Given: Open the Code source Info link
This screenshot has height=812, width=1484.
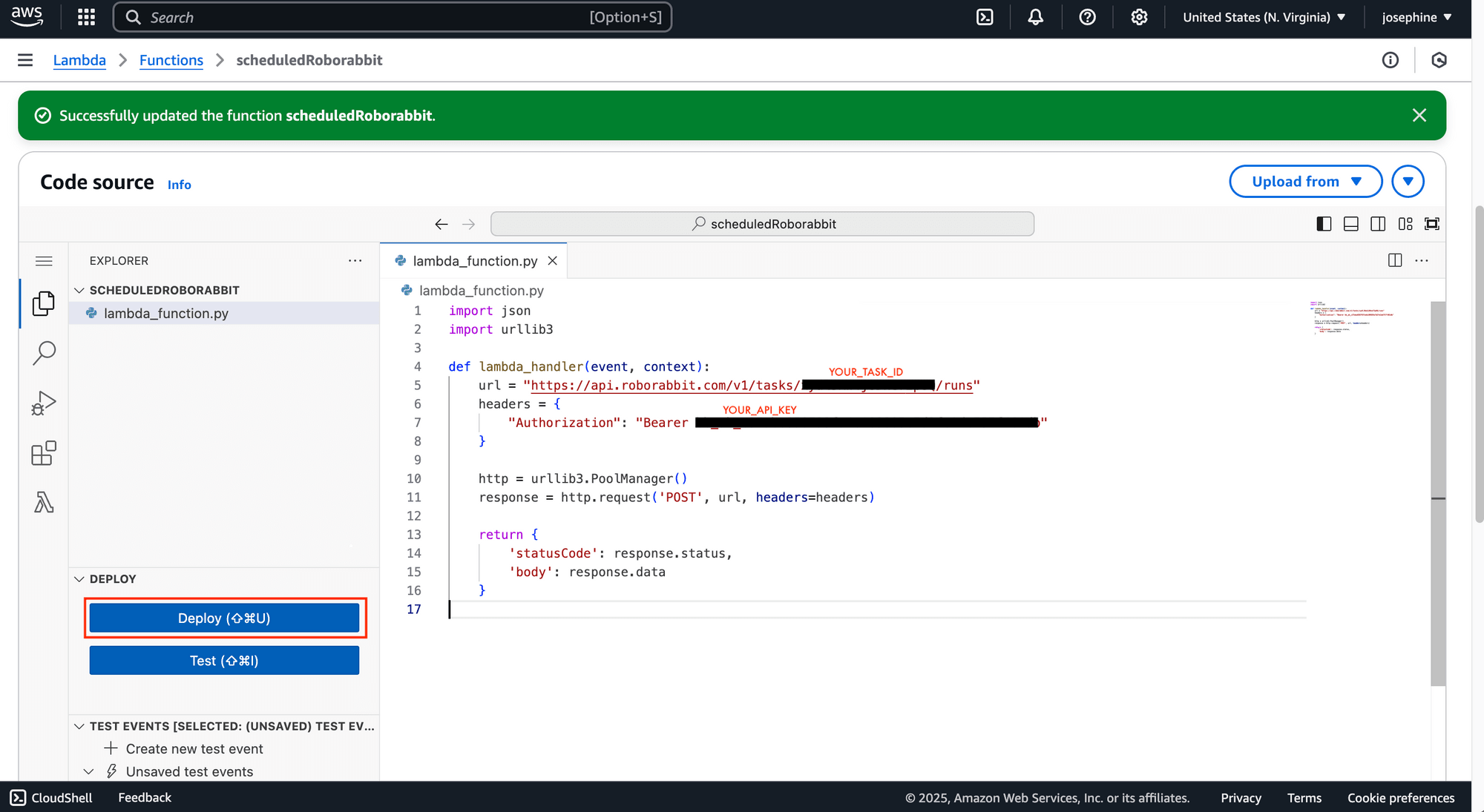Looking at the screenshot, I should [x=180, y=185].
